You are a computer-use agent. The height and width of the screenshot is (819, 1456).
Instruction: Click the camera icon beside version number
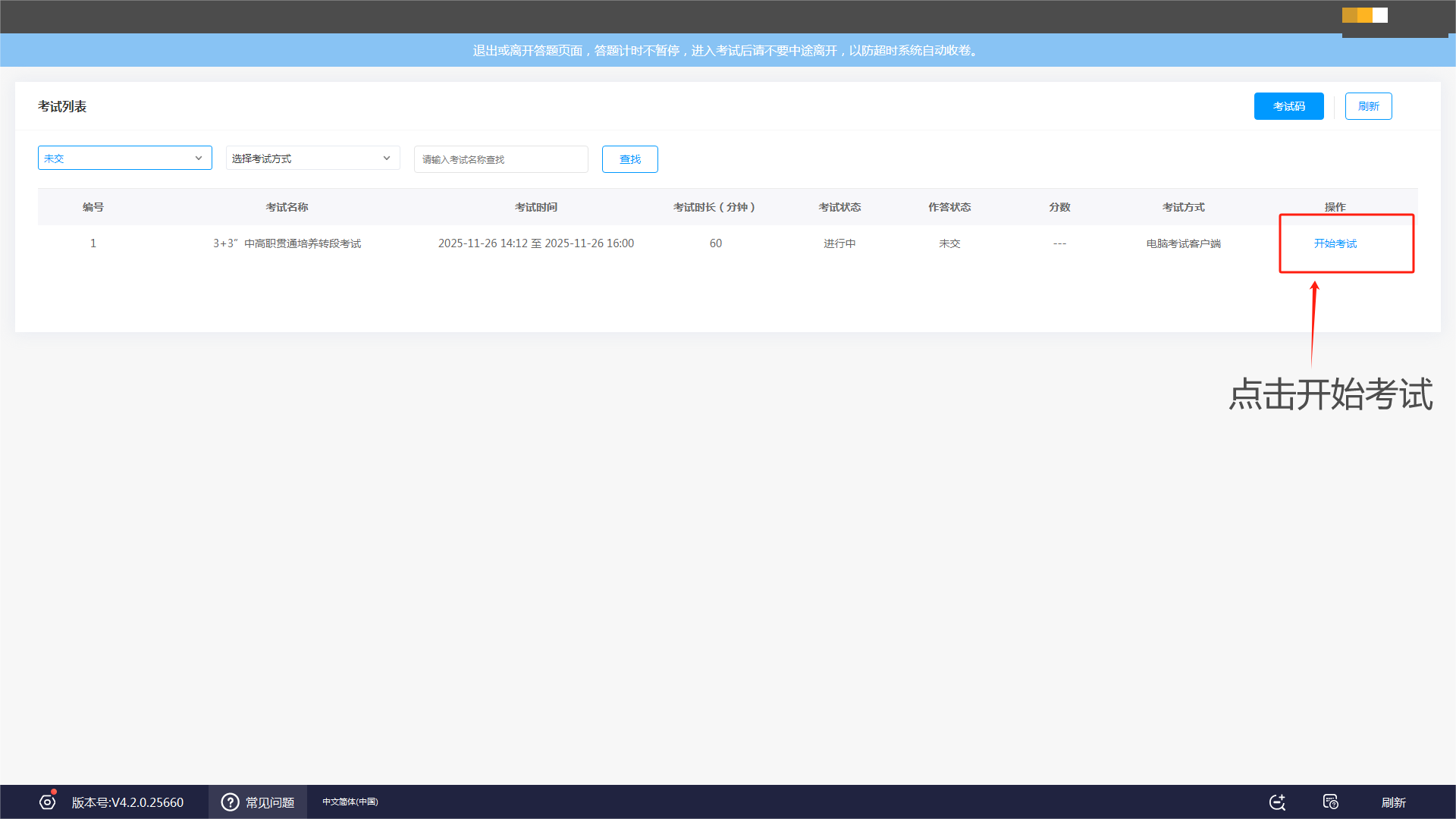(x=47, y=802)
